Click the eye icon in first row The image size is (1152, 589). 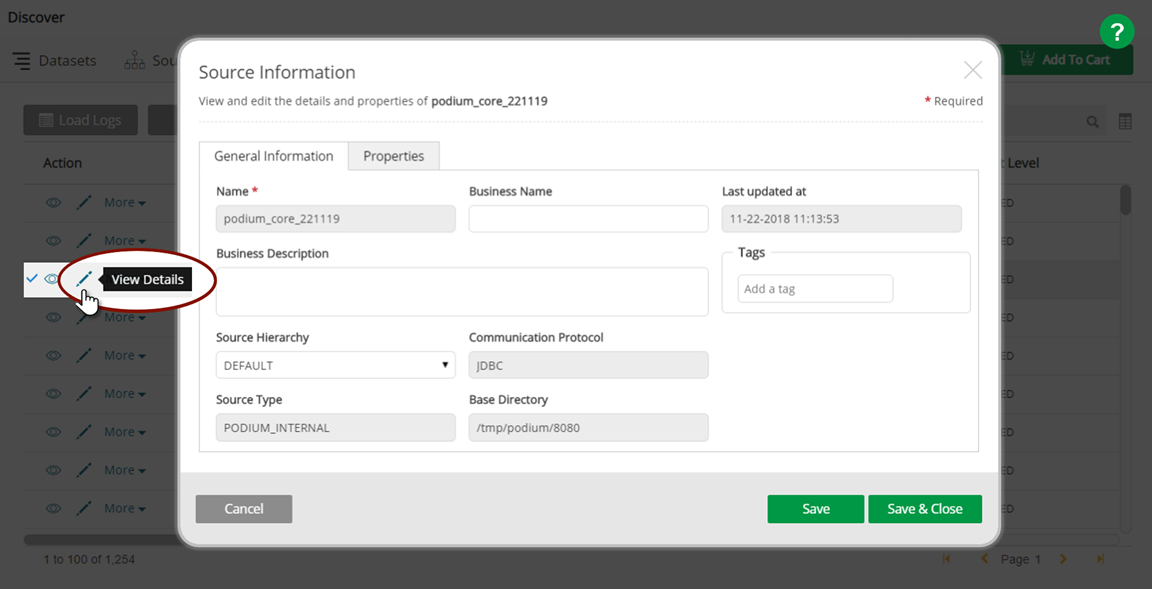tap(54, 203)
